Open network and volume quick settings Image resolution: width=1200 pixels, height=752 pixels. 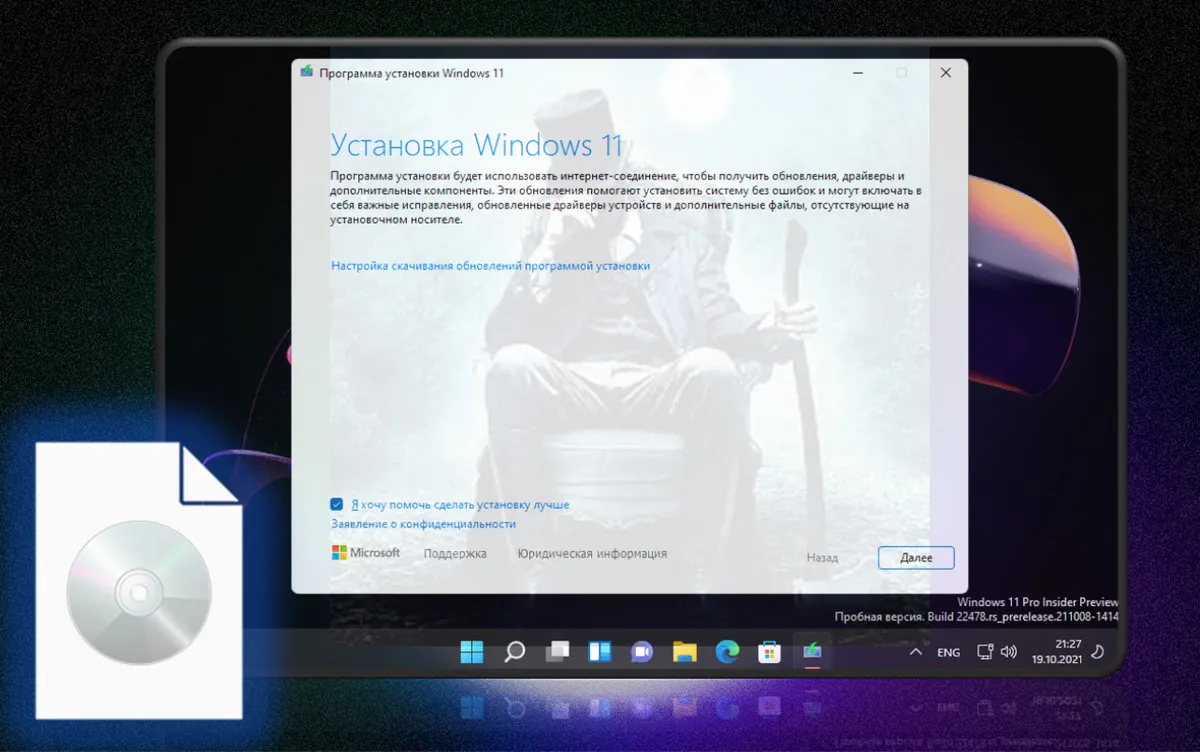point(996,652)
